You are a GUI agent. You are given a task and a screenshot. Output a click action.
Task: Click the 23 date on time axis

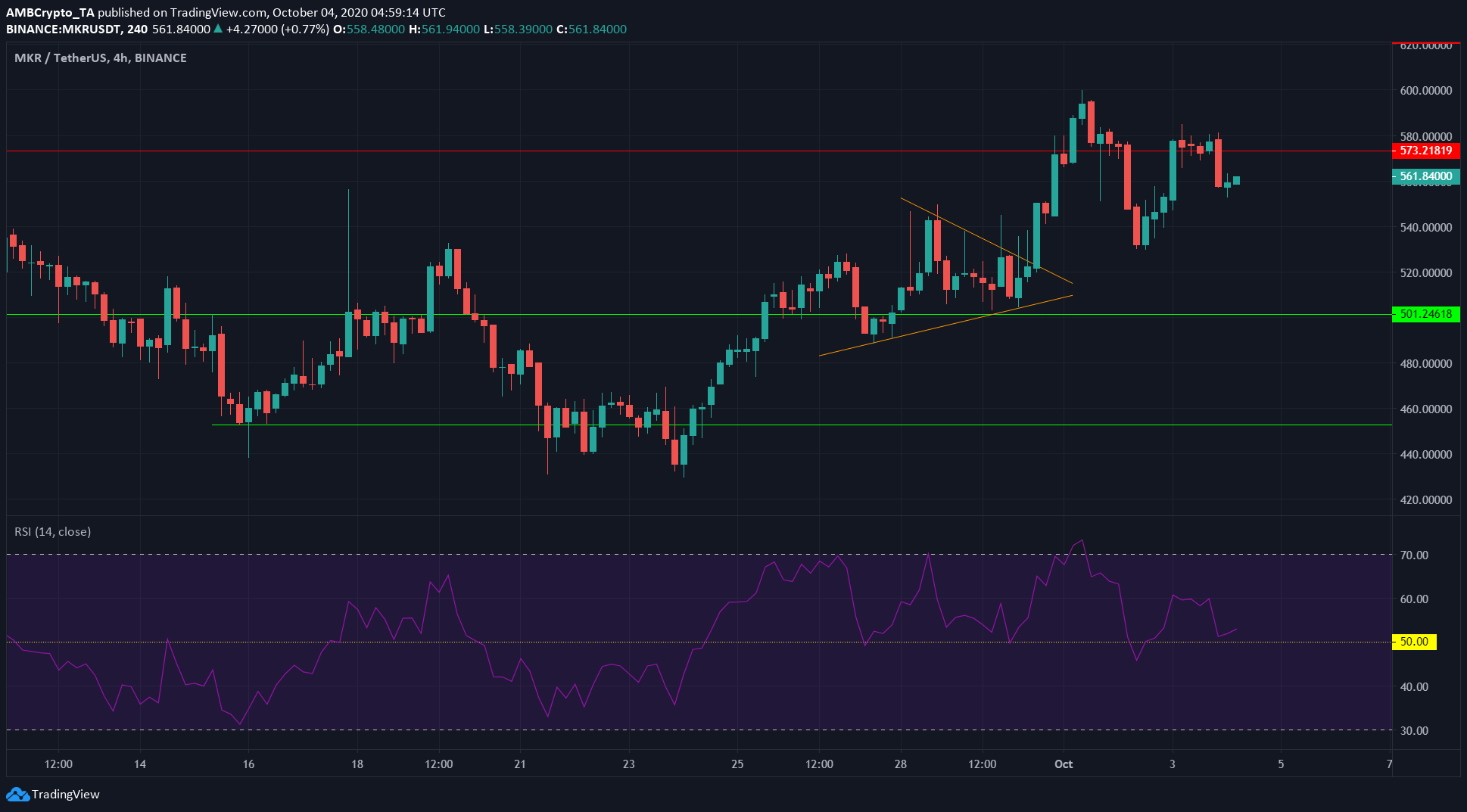(x=628, y=764)
